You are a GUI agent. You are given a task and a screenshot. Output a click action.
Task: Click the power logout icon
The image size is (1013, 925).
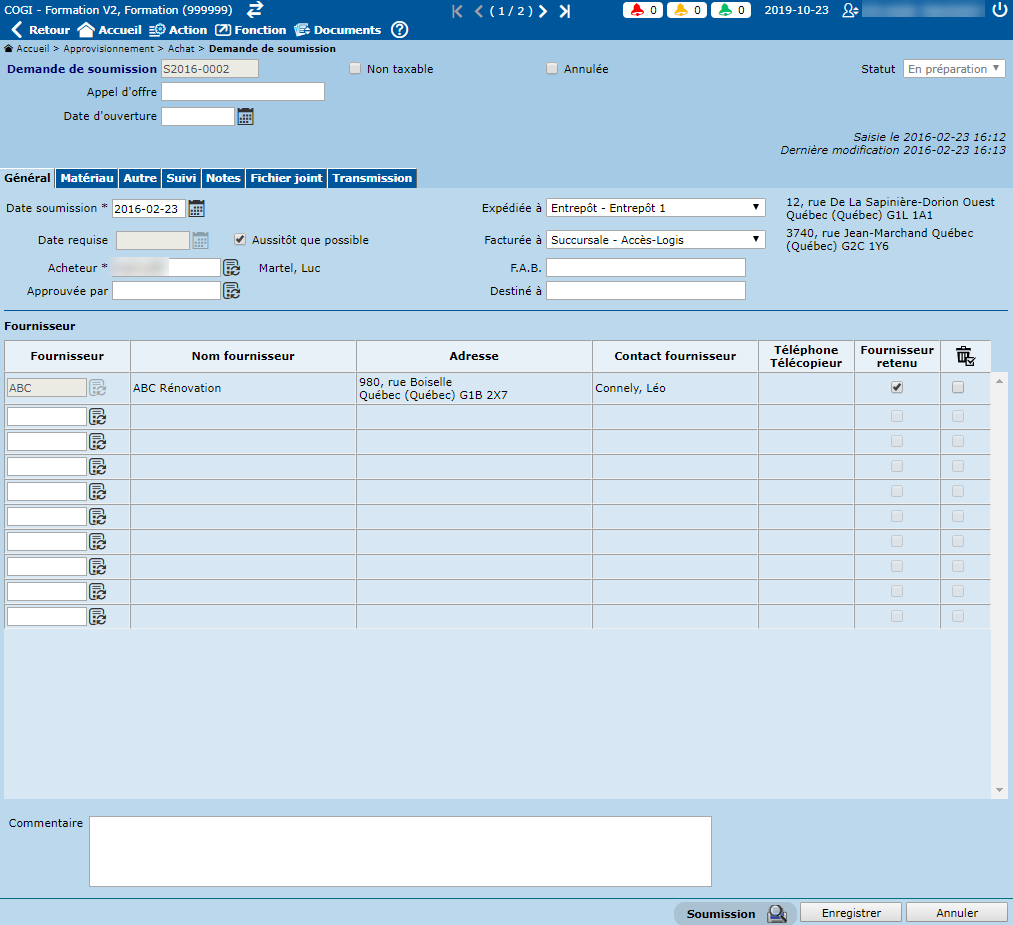[x=1000, y=10]
